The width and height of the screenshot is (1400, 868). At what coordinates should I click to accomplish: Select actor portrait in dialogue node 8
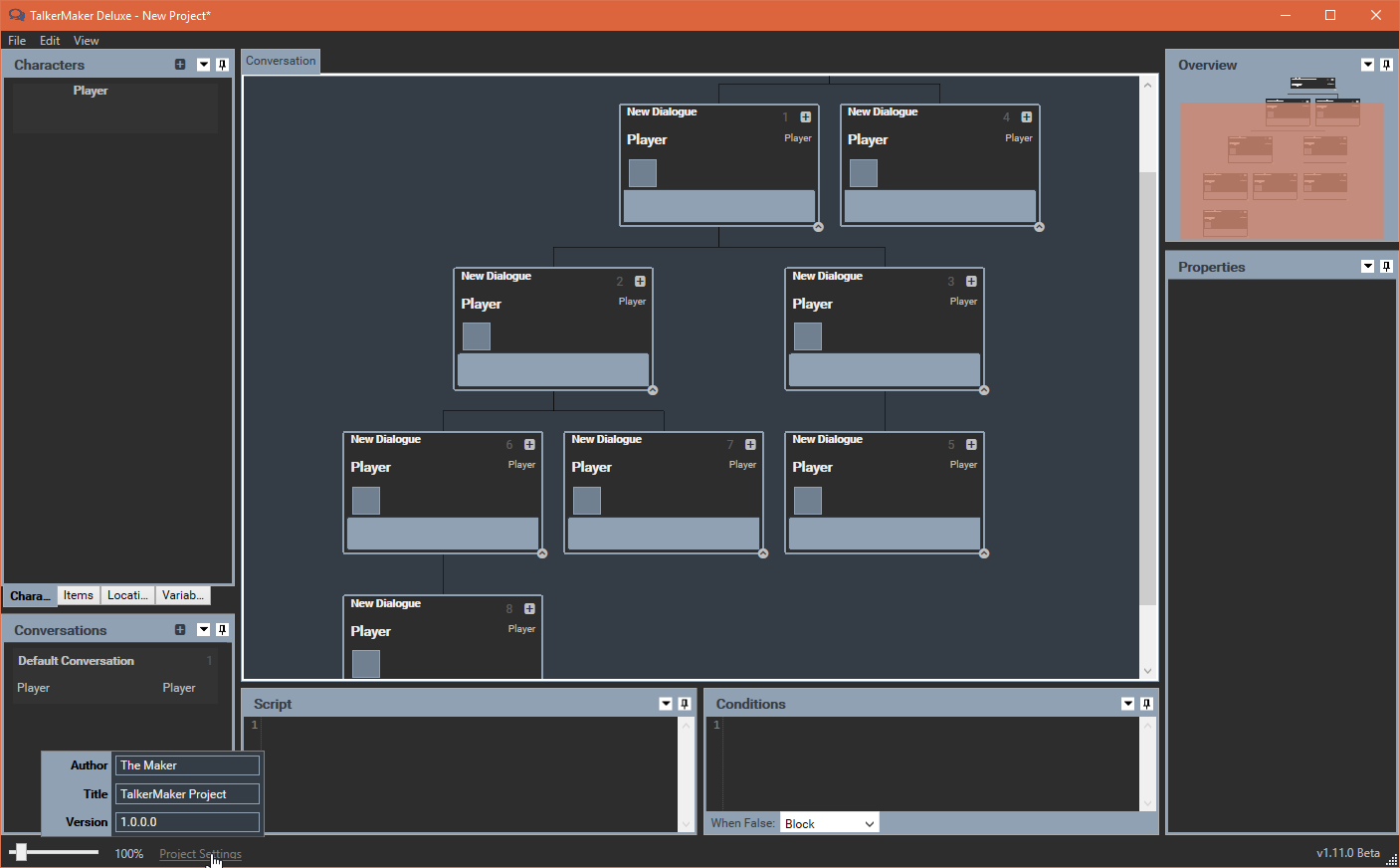click(366, 664)
